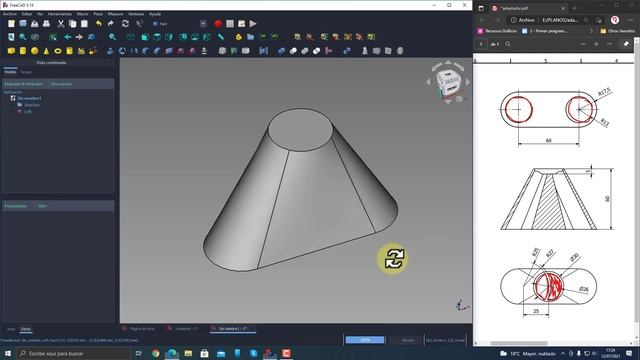Image resolution: width=640 pixels, height=360 pixels.
Task: Click the grey stop macro square
Action: (230, 24)
